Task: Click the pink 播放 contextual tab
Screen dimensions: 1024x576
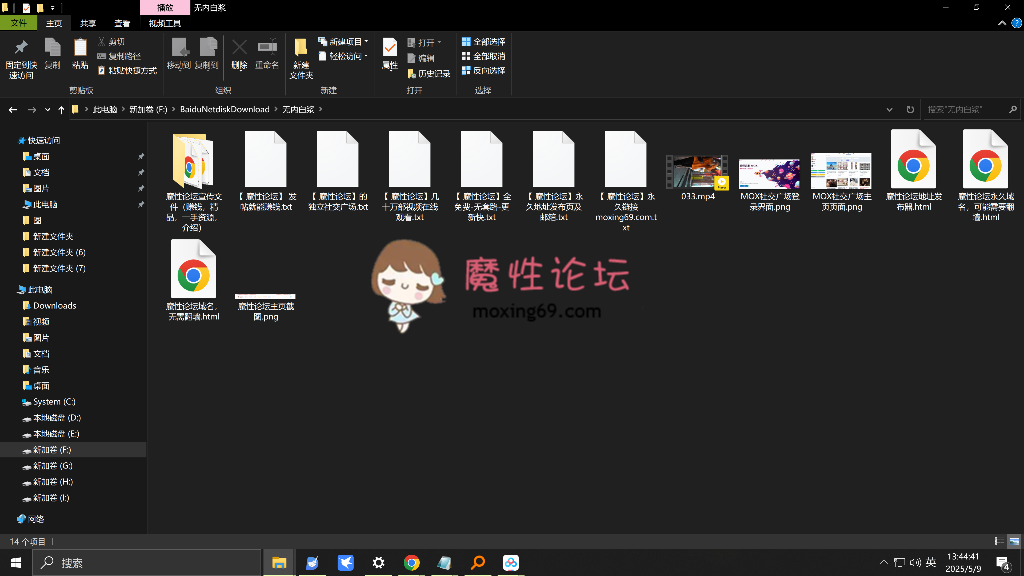Action: tap(165, 8)
